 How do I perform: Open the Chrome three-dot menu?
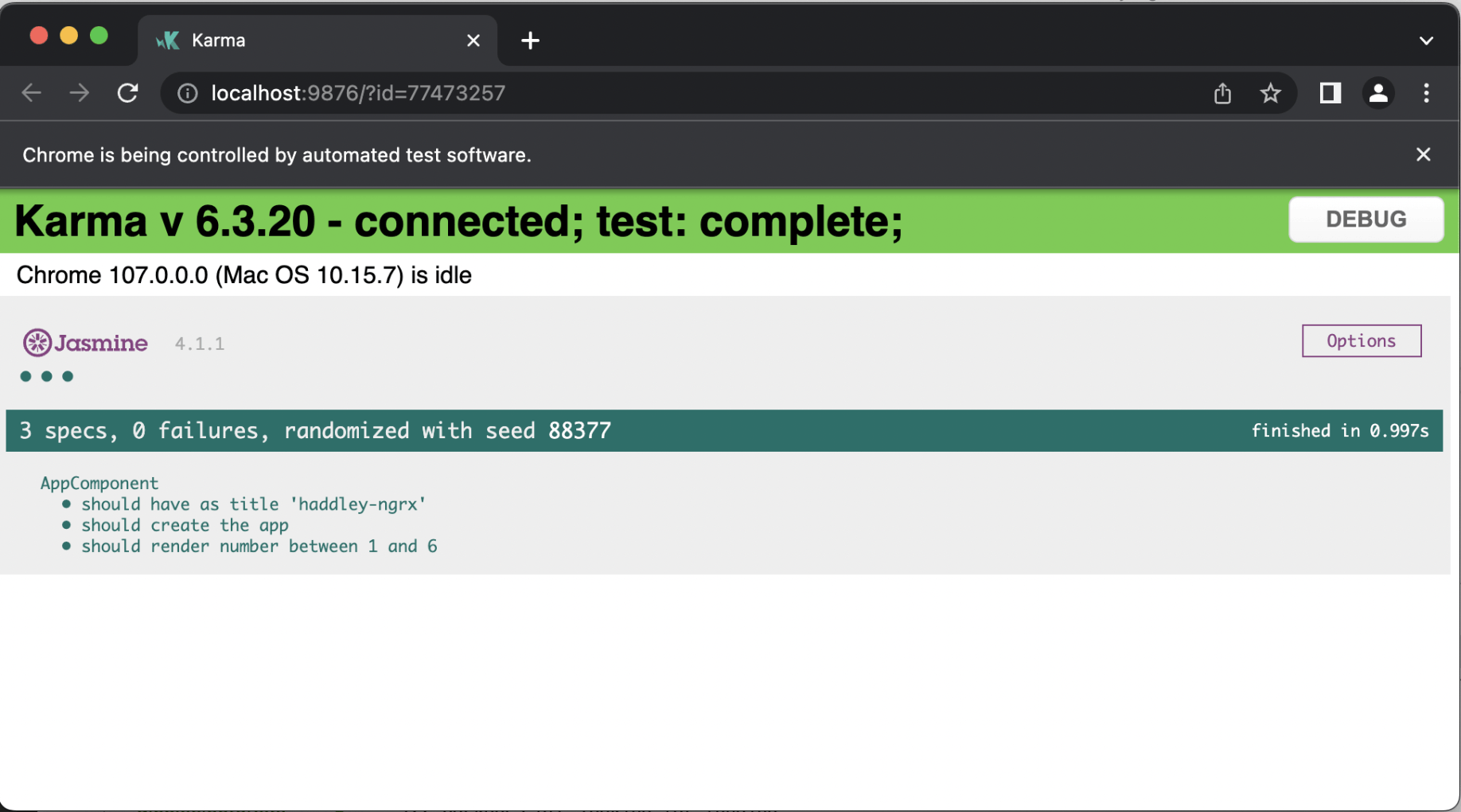click(1426, 93)
